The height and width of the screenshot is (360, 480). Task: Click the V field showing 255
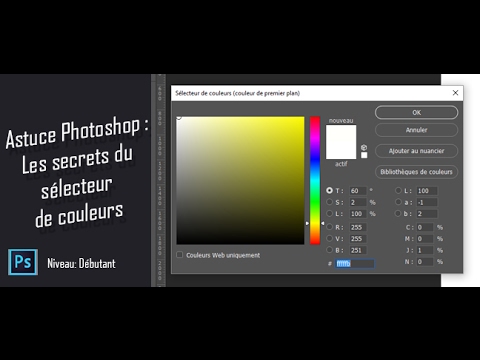pos(358,239)
